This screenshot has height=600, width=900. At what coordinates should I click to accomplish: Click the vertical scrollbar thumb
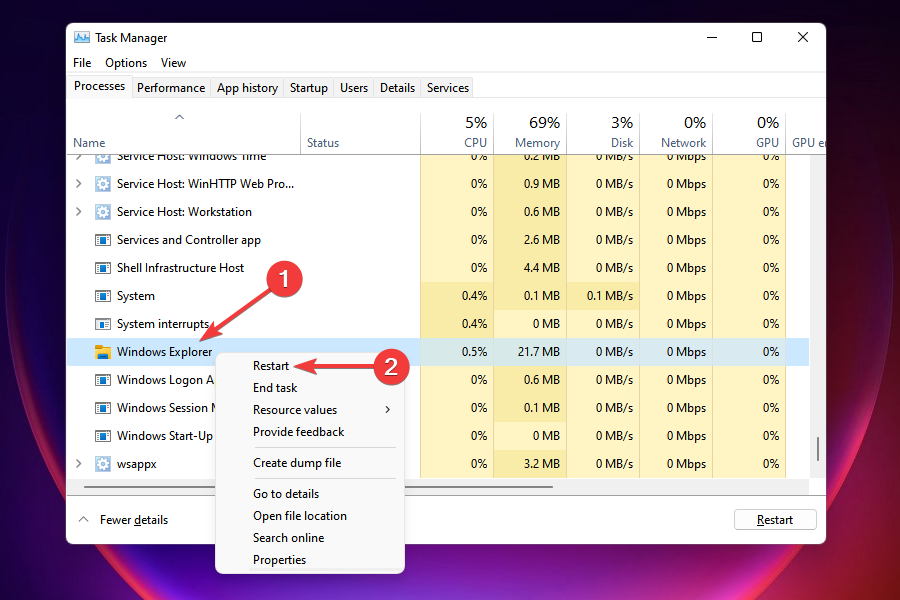point(818,449)
